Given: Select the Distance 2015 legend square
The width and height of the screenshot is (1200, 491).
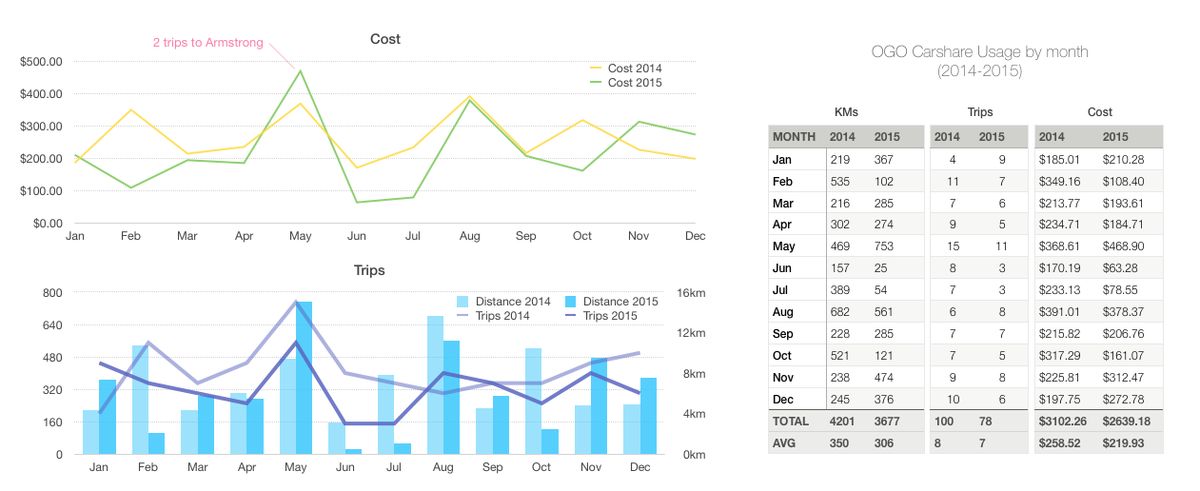Looking at the screenshot, I should tap(570, 302).
